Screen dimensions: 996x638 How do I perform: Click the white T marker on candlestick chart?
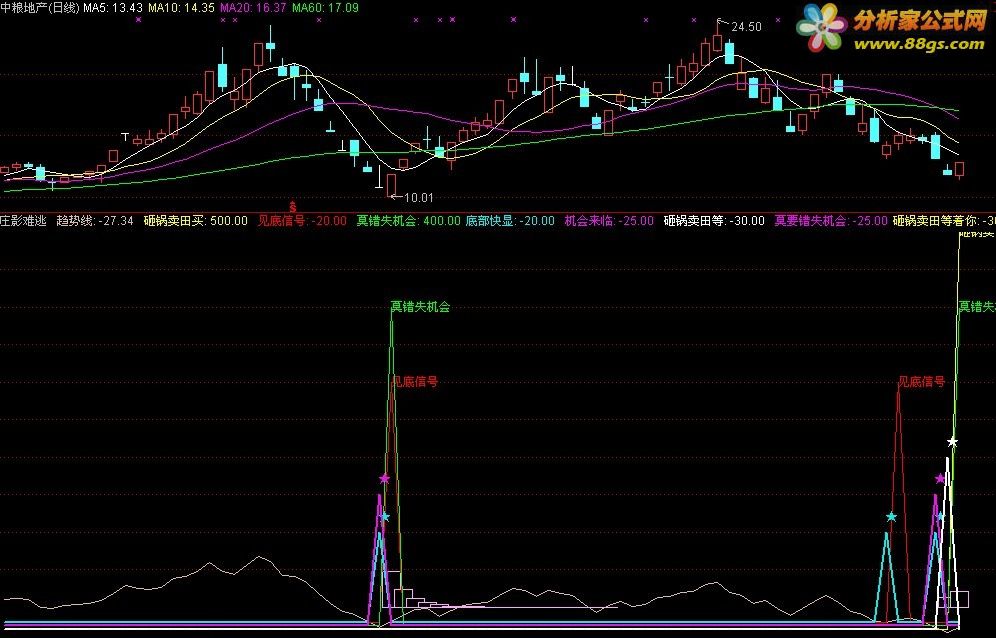click(x=126, y=137)
